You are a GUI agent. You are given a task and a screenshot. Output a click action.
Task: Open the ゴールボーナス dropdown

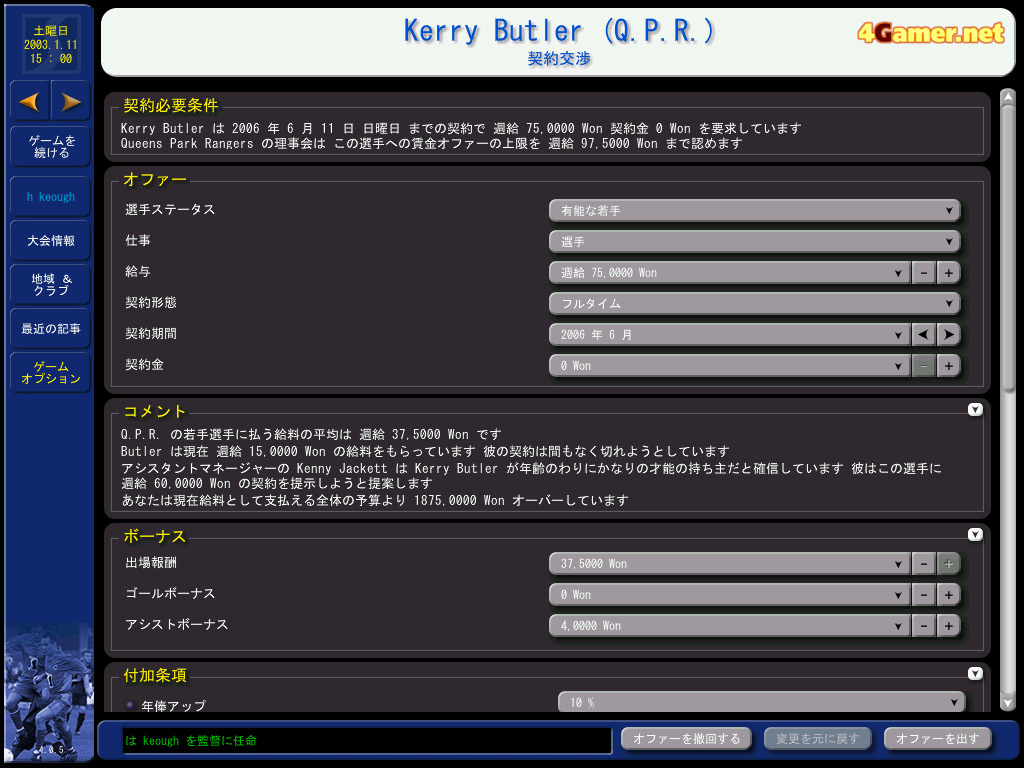tap(729, 594)
